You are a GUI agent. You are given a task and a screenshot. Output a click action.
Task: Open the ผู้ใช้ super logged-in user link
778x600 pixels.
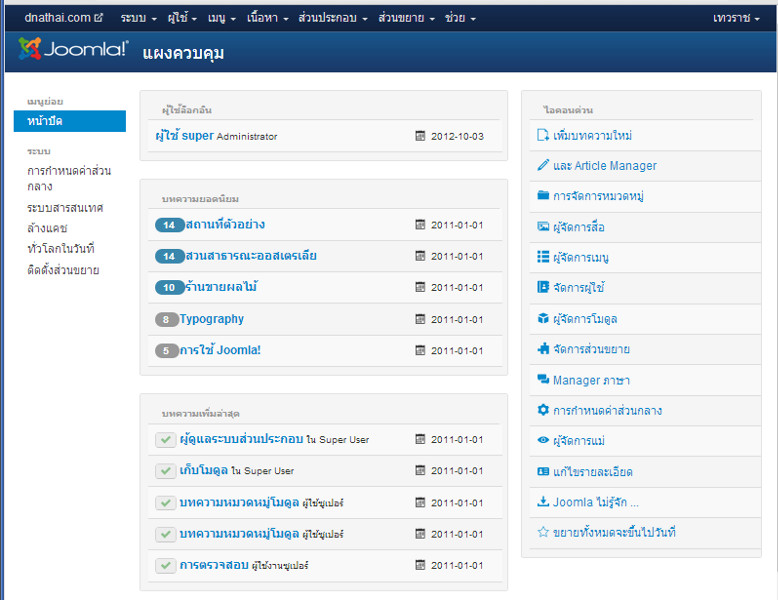pos(185,135)
